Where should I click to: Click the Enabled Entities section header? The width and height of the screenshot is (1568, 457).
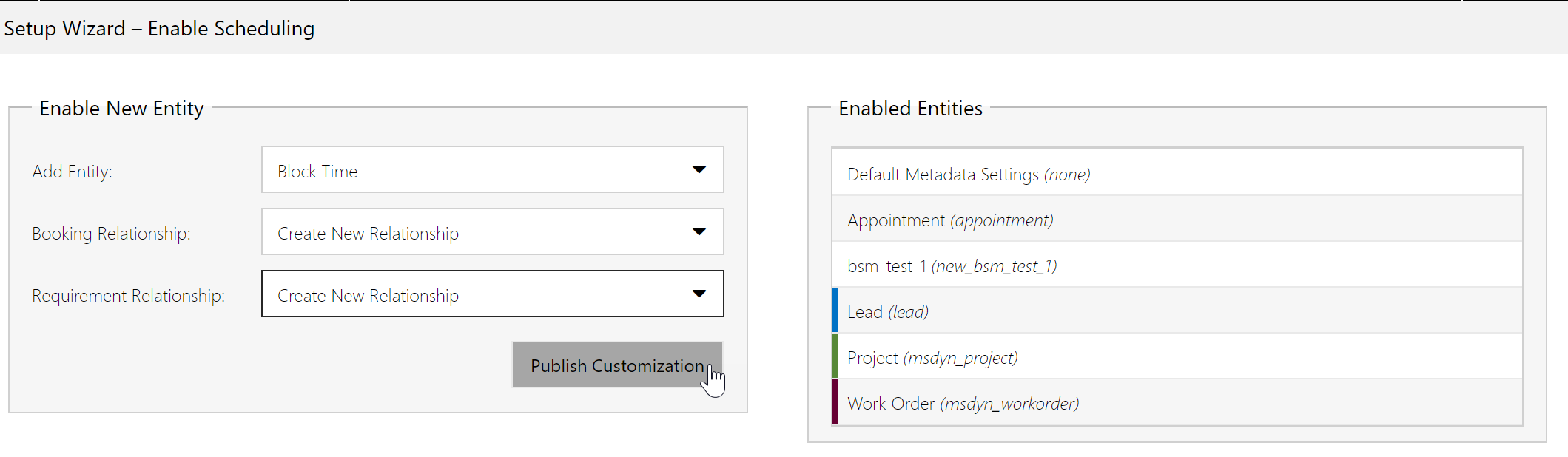point(910,108)
